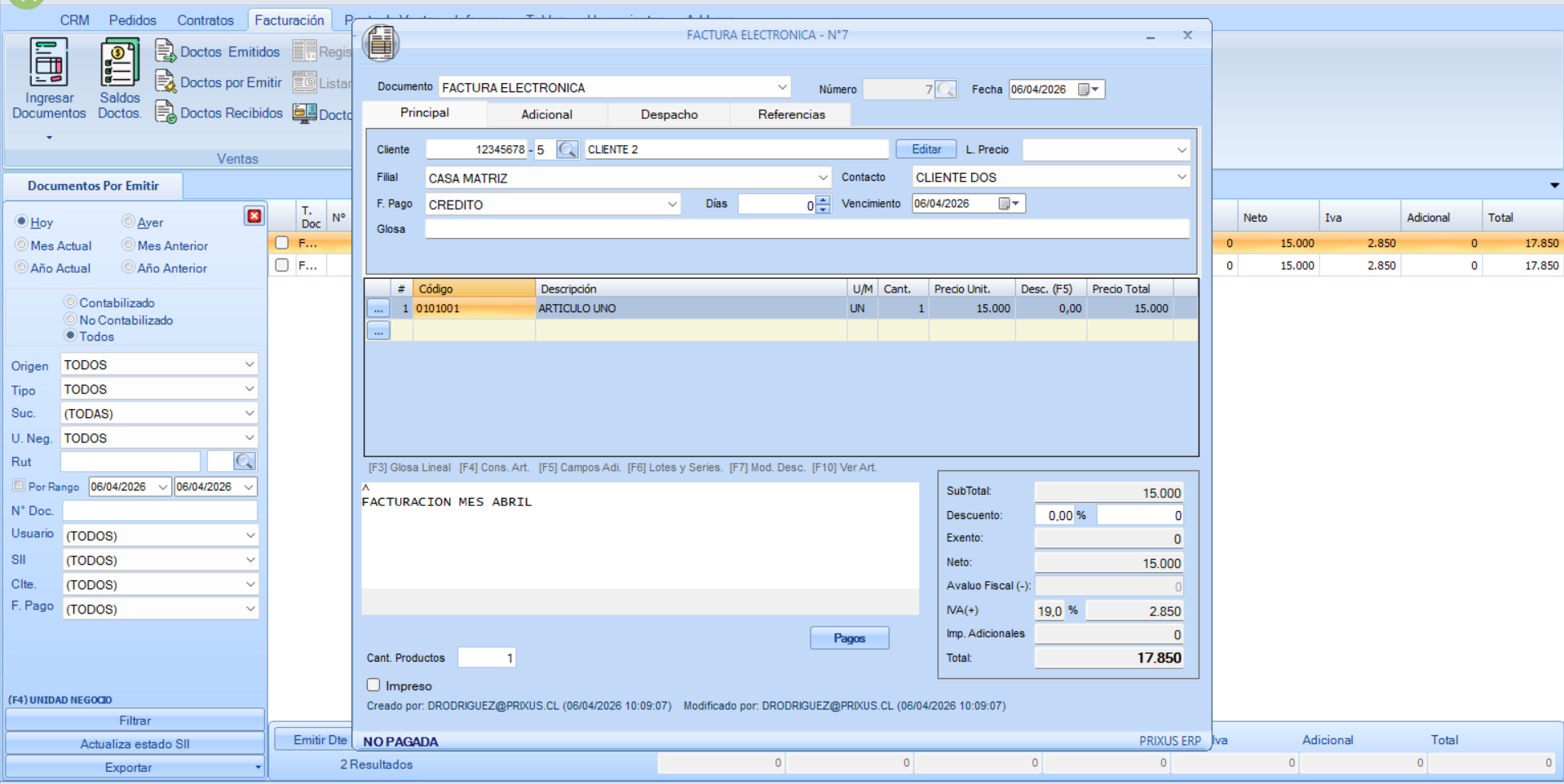The height and width of the screenshot is (784, 1564).
Task: Open the Contratos menu
Action: tap(205, 20)
